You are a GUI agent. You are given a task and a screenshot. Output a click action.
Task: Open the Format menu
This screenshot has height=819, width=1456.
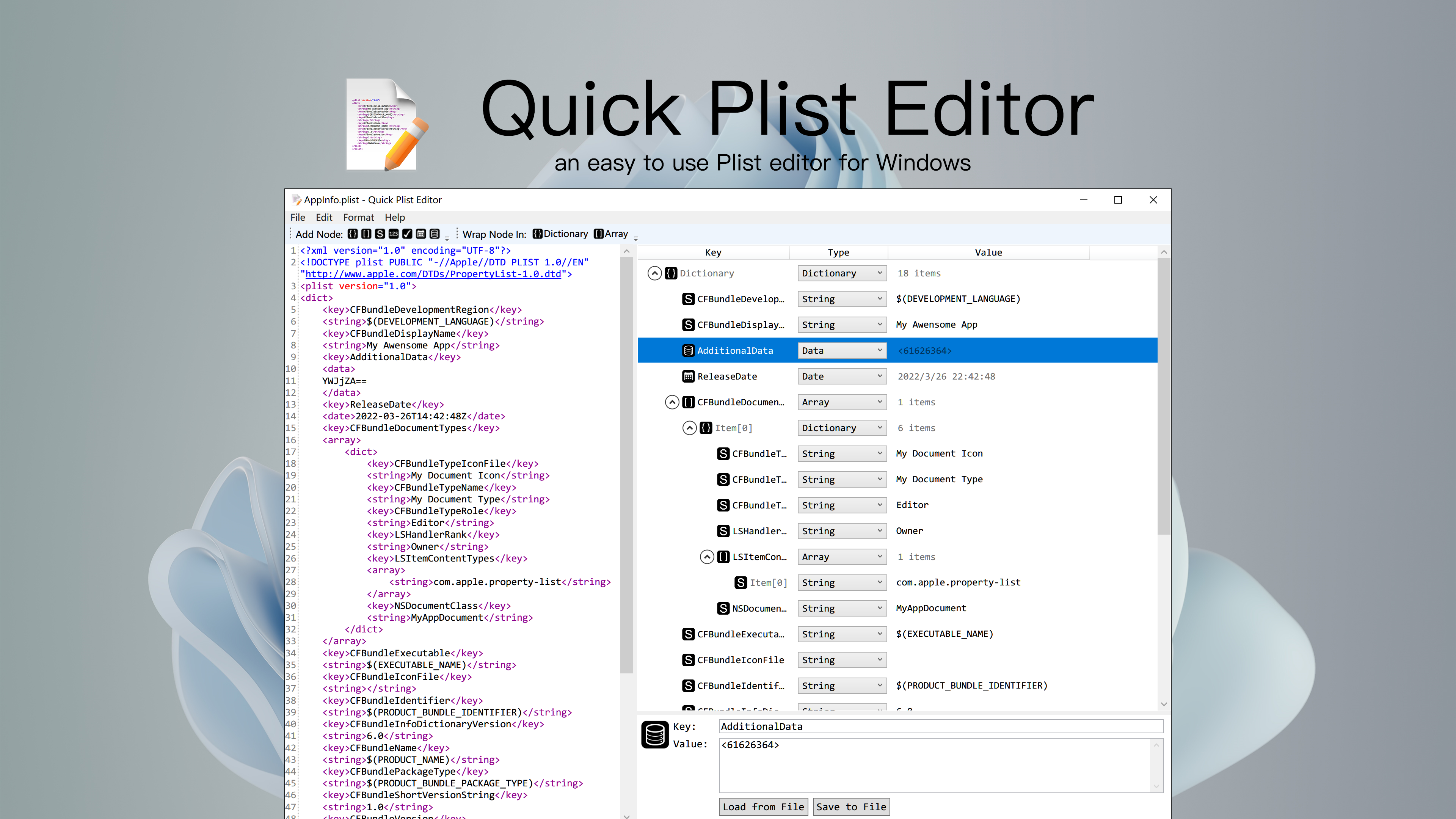pyautogui.click(x=357, y=217)
